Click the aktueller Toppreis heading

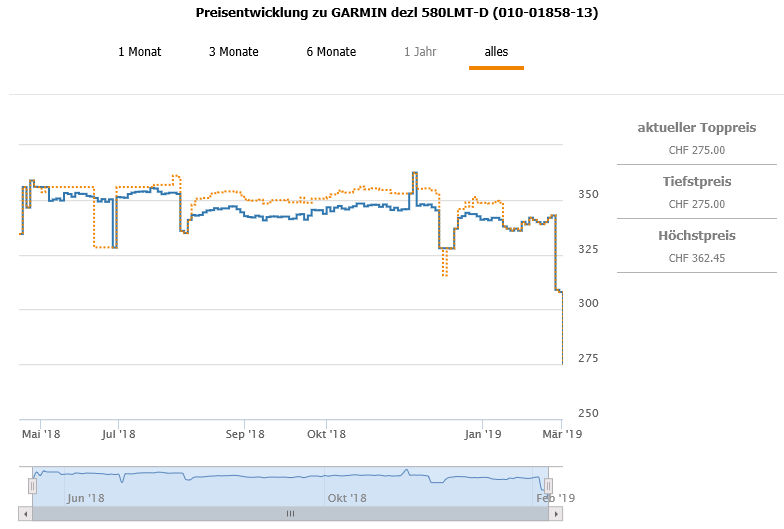pyautogui.click(x=697, y=128)
